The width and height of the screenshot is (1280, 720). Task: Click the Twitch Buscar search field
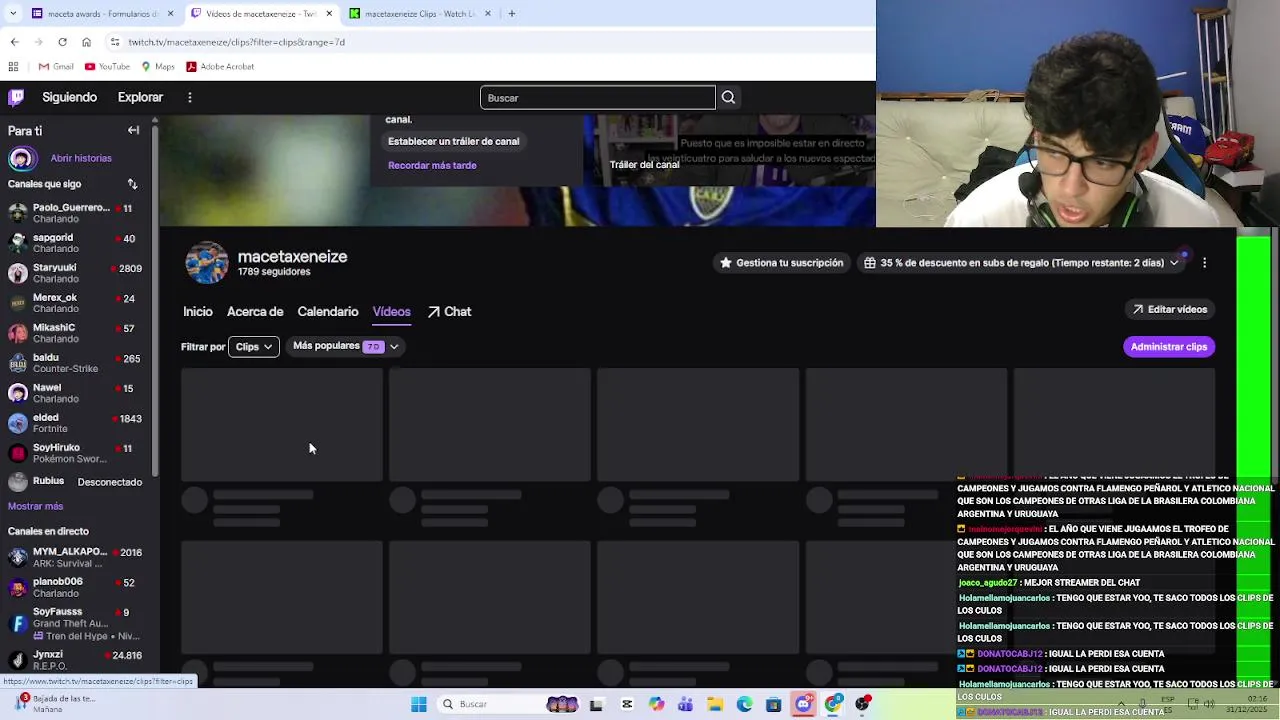pos(598,97)
